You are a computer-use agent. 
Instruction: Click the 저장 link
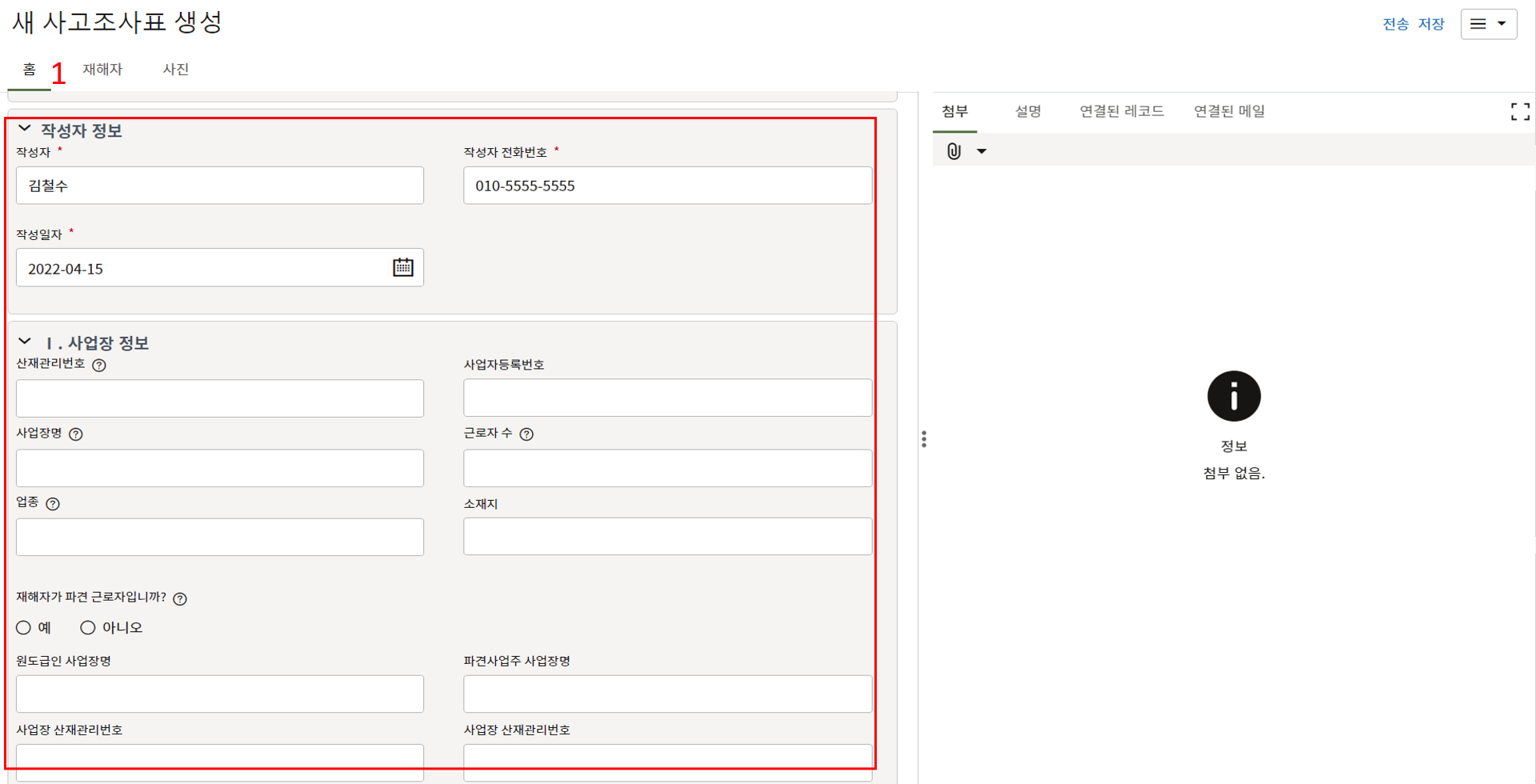pos(1430,24)
